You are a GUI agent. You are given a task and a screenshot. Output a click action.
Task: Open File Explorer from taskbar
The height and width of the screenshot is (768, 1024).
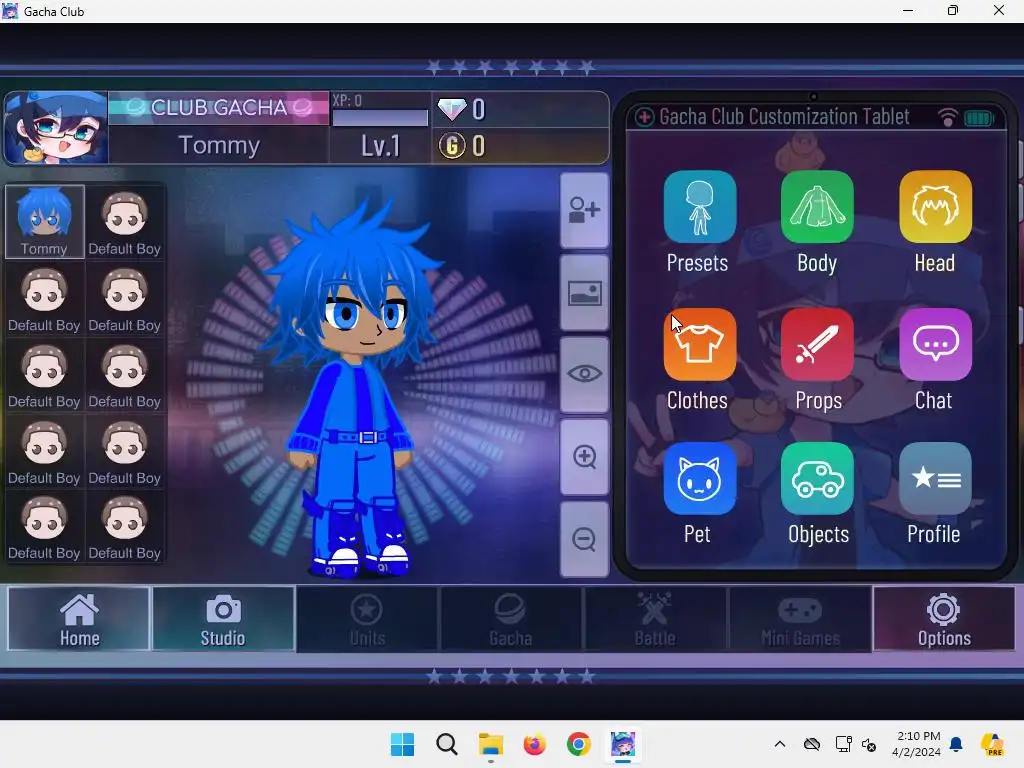[x=490, y=744]
